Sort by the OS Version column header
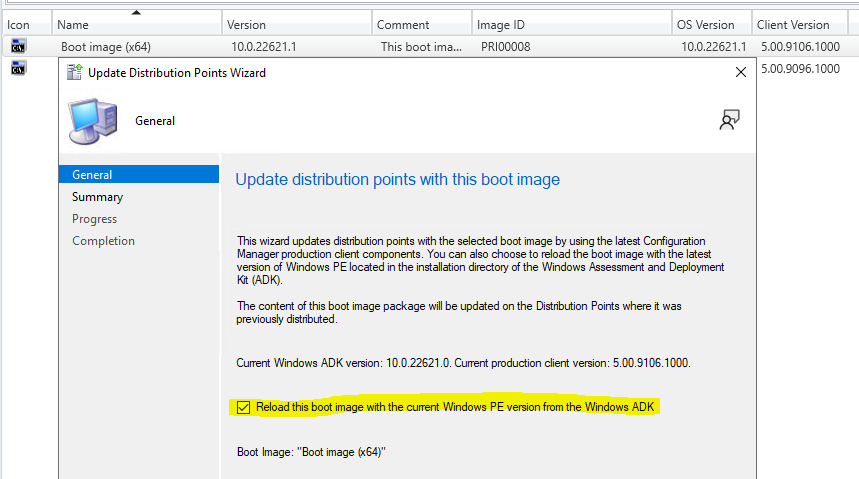 tap(712, 25)
